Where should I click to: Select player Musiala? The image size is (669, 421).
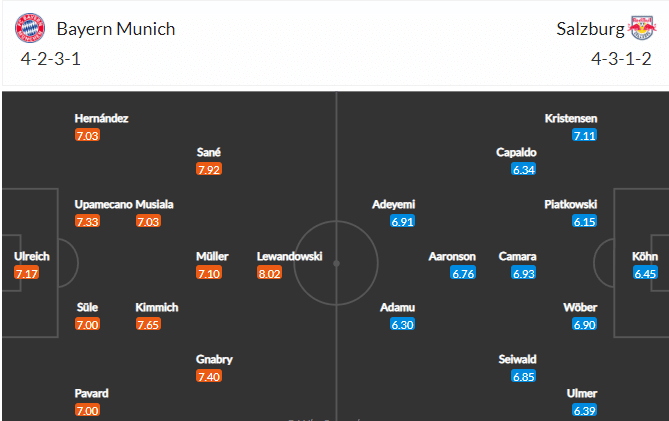coord(154,204)
